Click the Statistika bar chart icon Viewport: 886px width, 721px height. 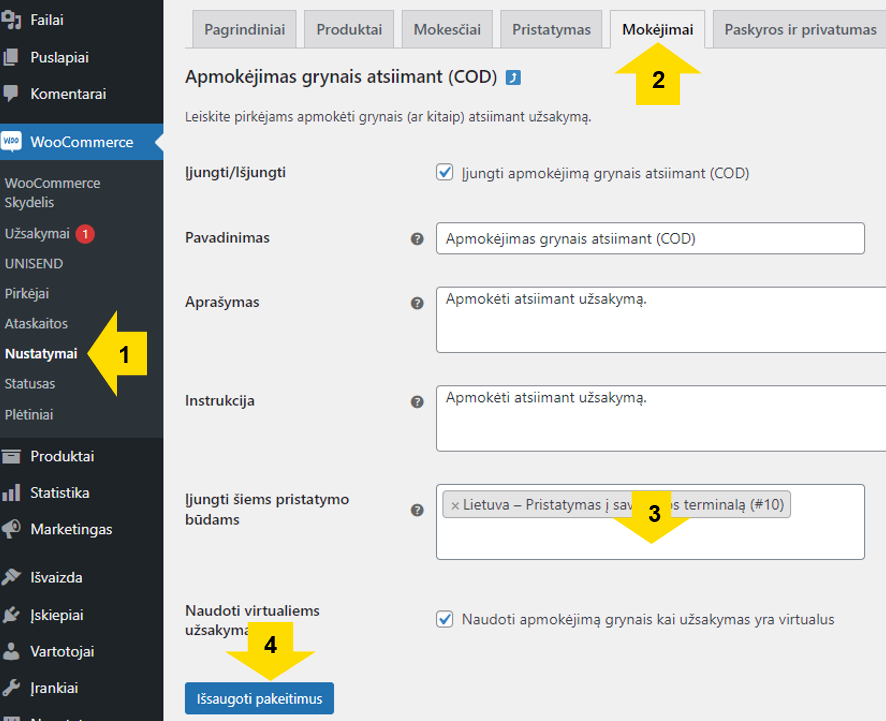[11, 493]
